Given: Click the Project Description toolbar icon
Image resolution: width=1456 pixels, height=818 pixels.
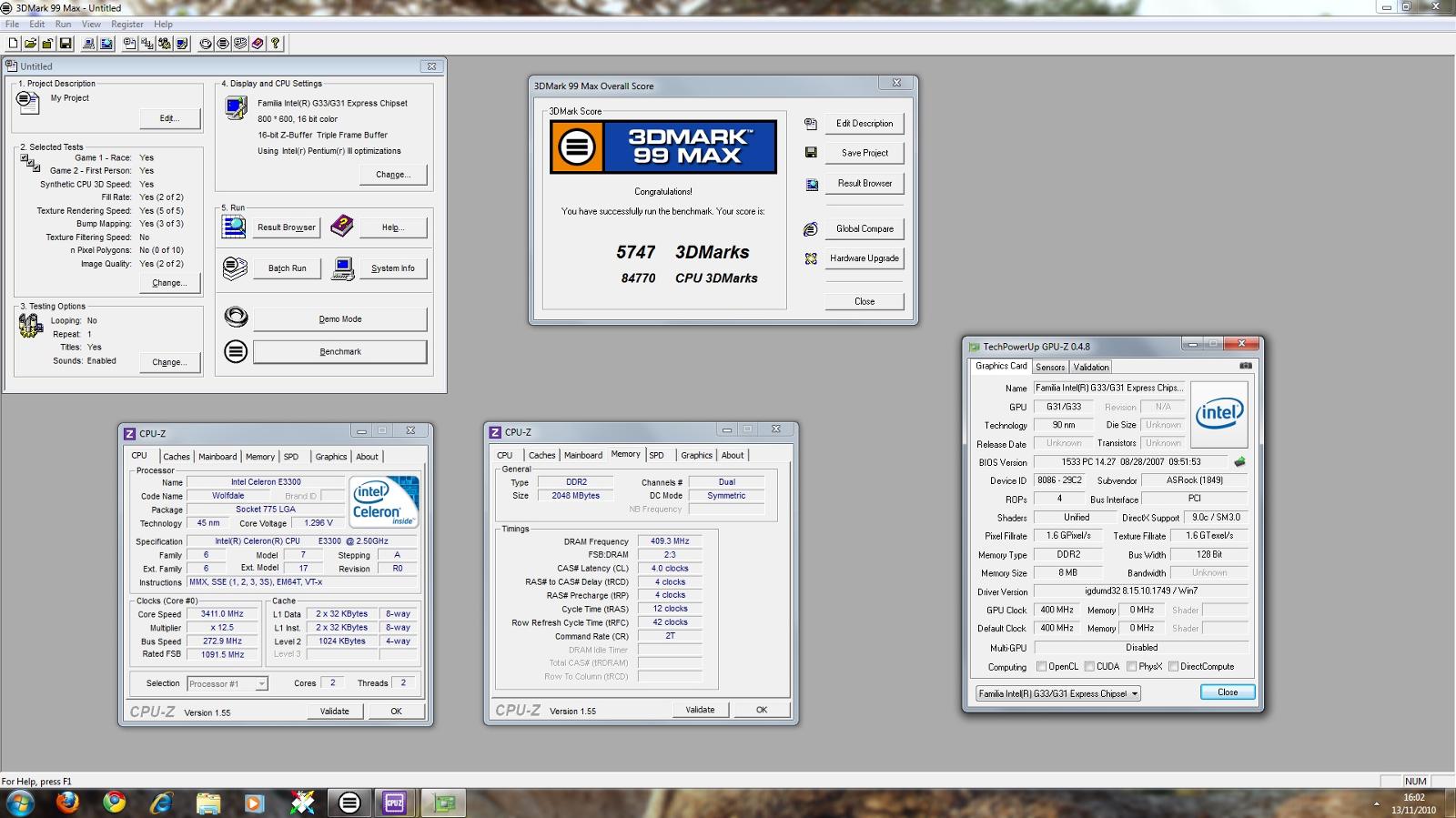Looking at the screenshot, I should [x=129, y=43].
